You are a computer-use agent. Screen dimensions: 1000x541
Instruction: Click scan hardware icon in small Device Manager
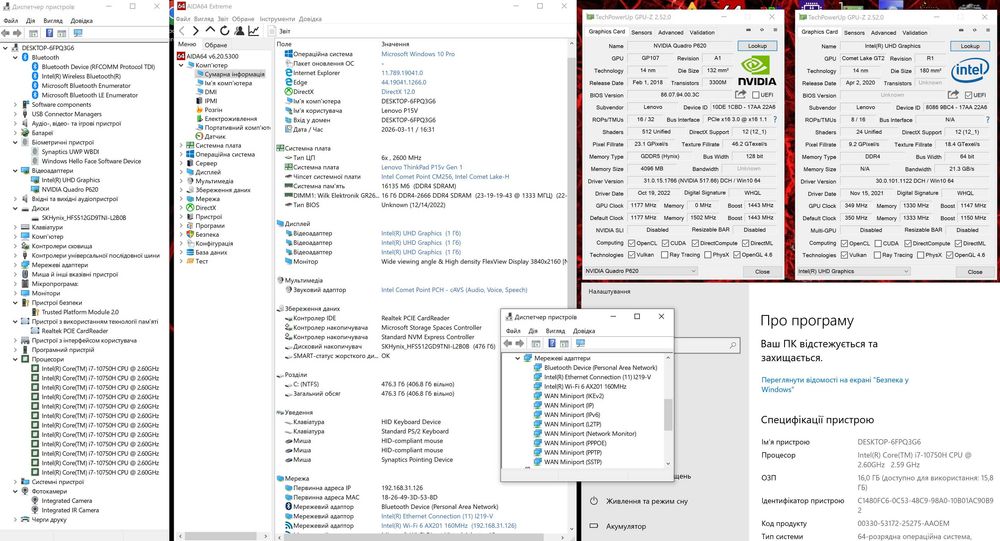click(580, 343)
